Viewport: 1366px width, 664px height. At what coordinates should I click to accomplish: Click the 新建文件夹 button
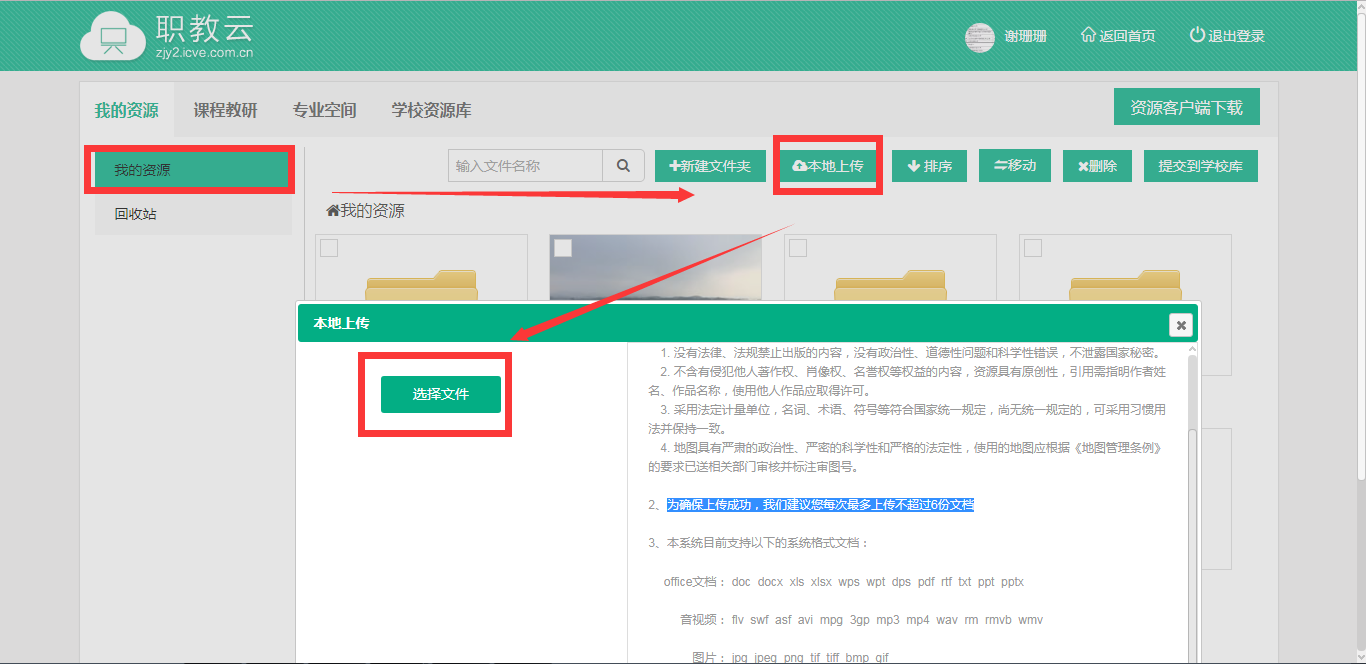click(710, 166)
